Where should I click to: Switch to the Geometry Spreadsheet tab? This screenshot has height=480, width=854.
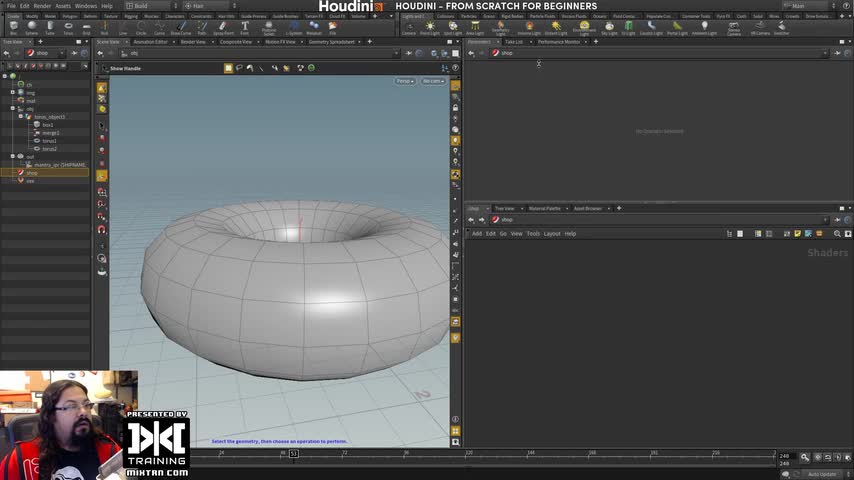(332, 42)
